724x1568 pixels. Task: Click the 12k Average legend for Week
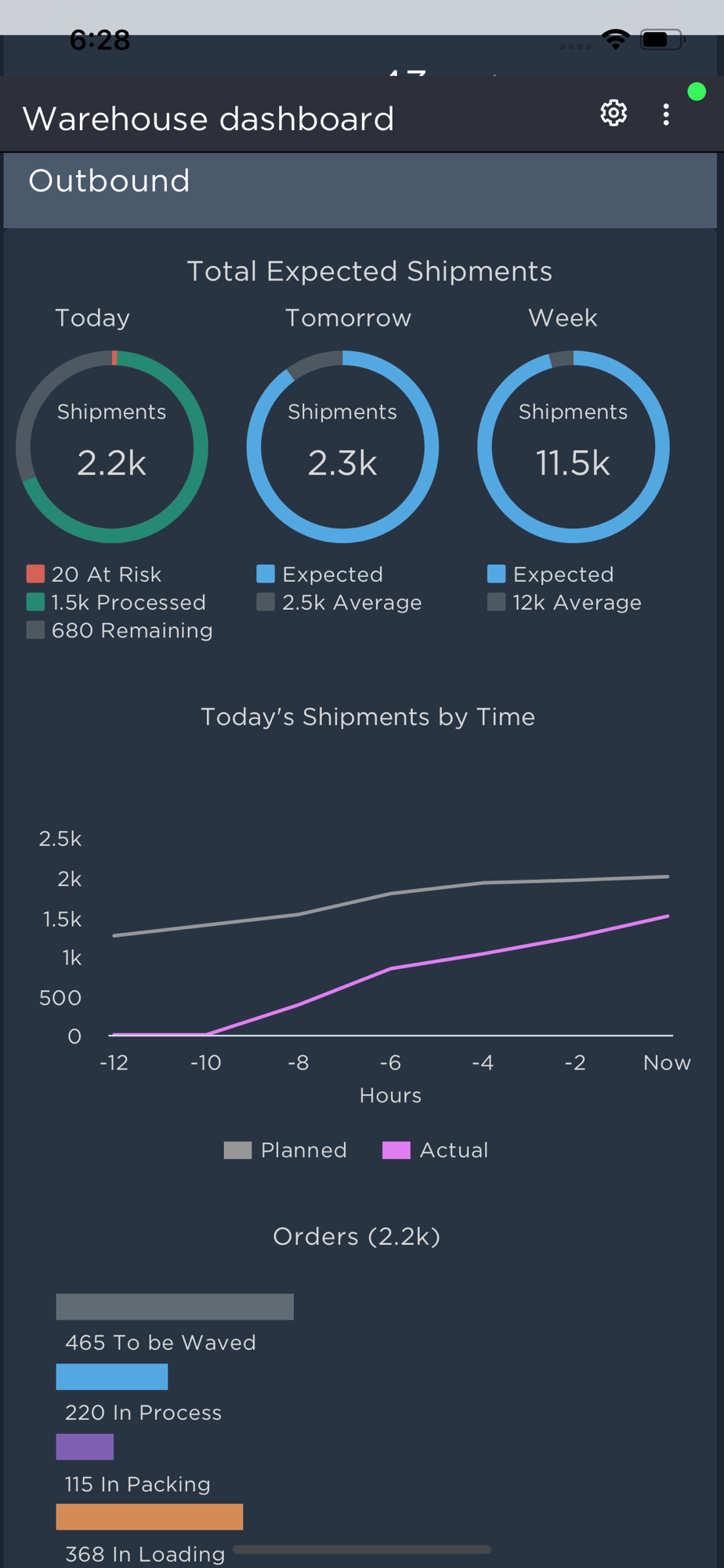[x=564, y=602]
